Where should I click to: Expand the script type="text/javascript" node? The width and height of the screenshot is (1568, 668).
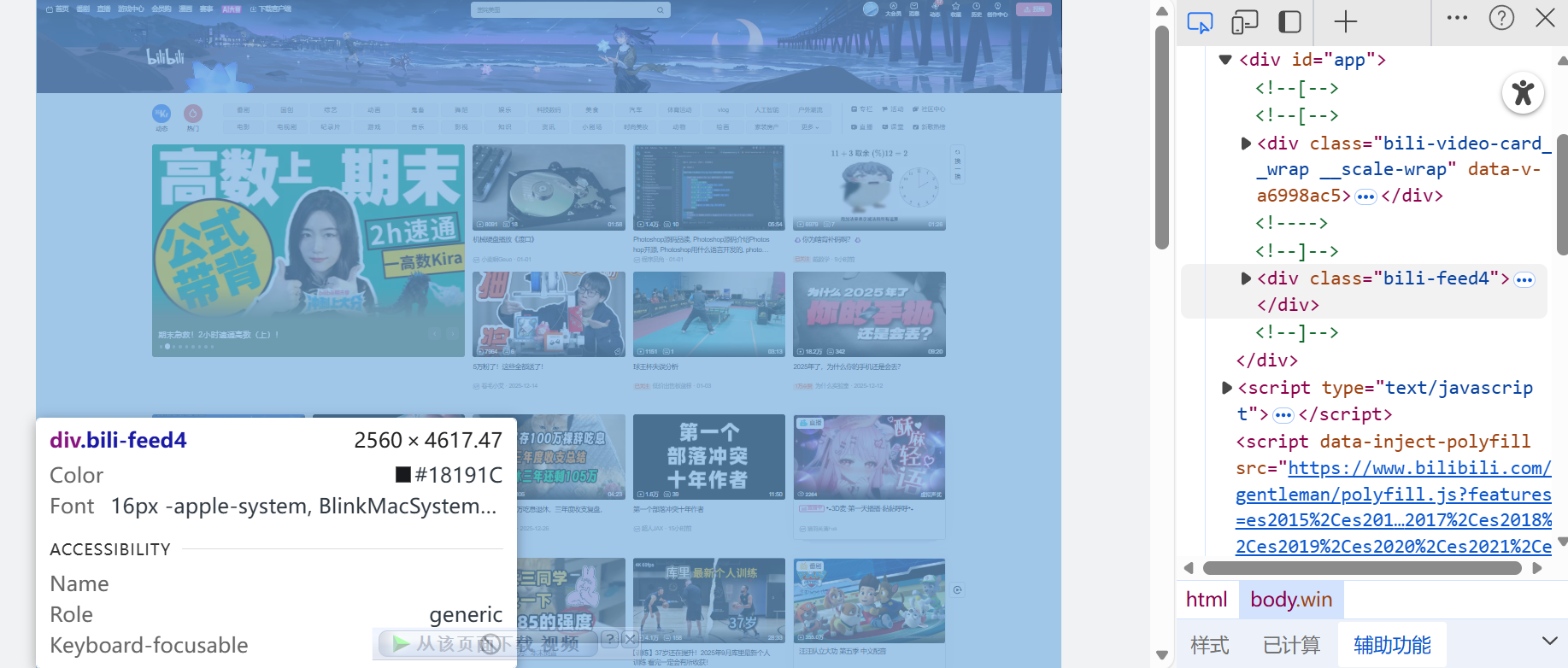pyautogui.click(x=1227, y=388)
